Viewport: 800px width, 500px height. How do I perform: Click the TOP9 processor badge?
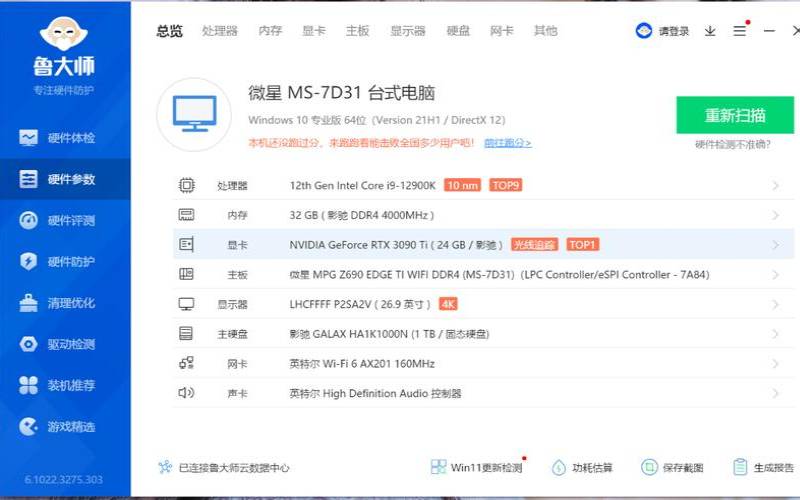point(506,185)
